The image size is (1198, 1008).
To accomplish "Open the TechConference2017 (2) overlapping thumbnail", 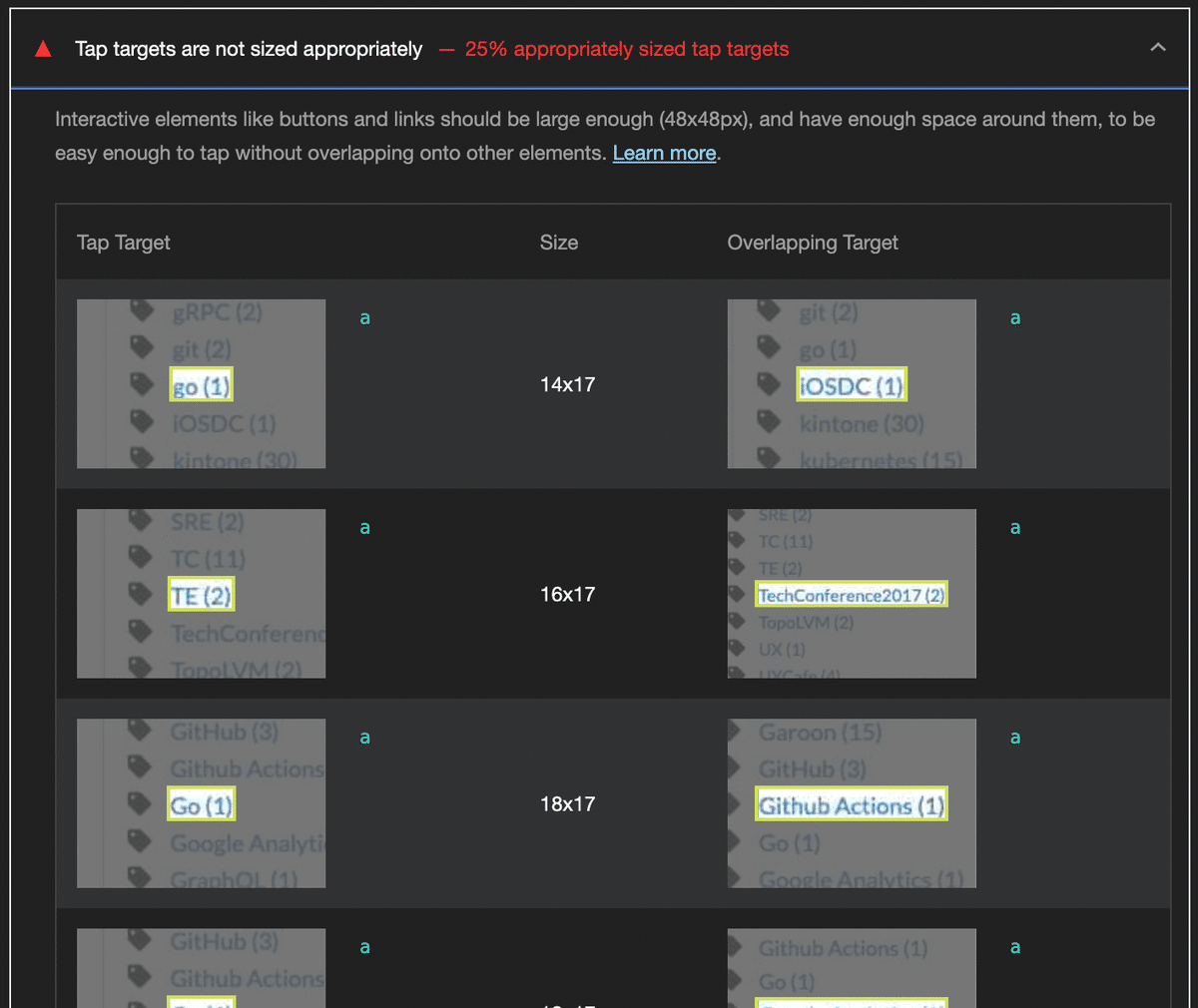I will point(852,594).
